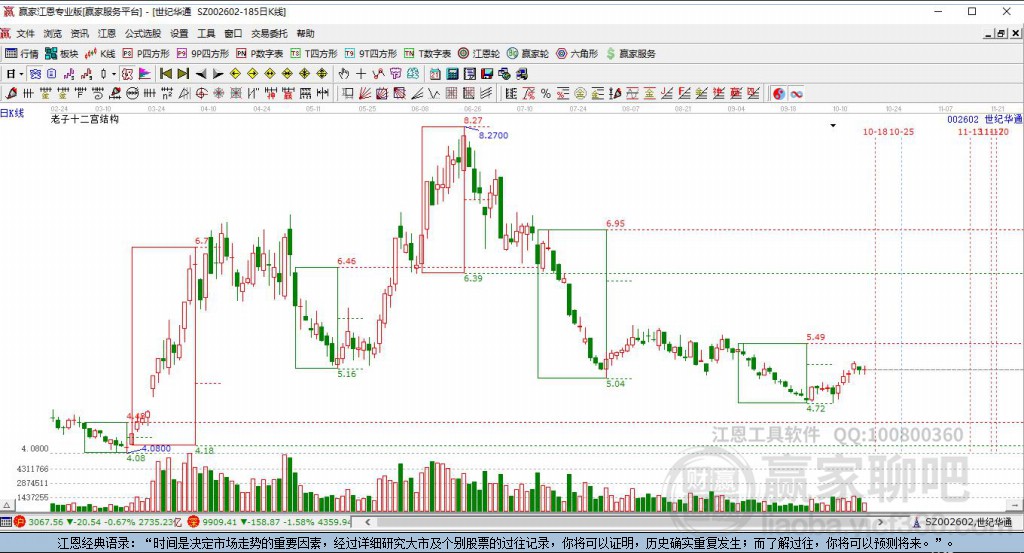
Task: Open the 帮助 menu
Action: click(x=305, y=33)
